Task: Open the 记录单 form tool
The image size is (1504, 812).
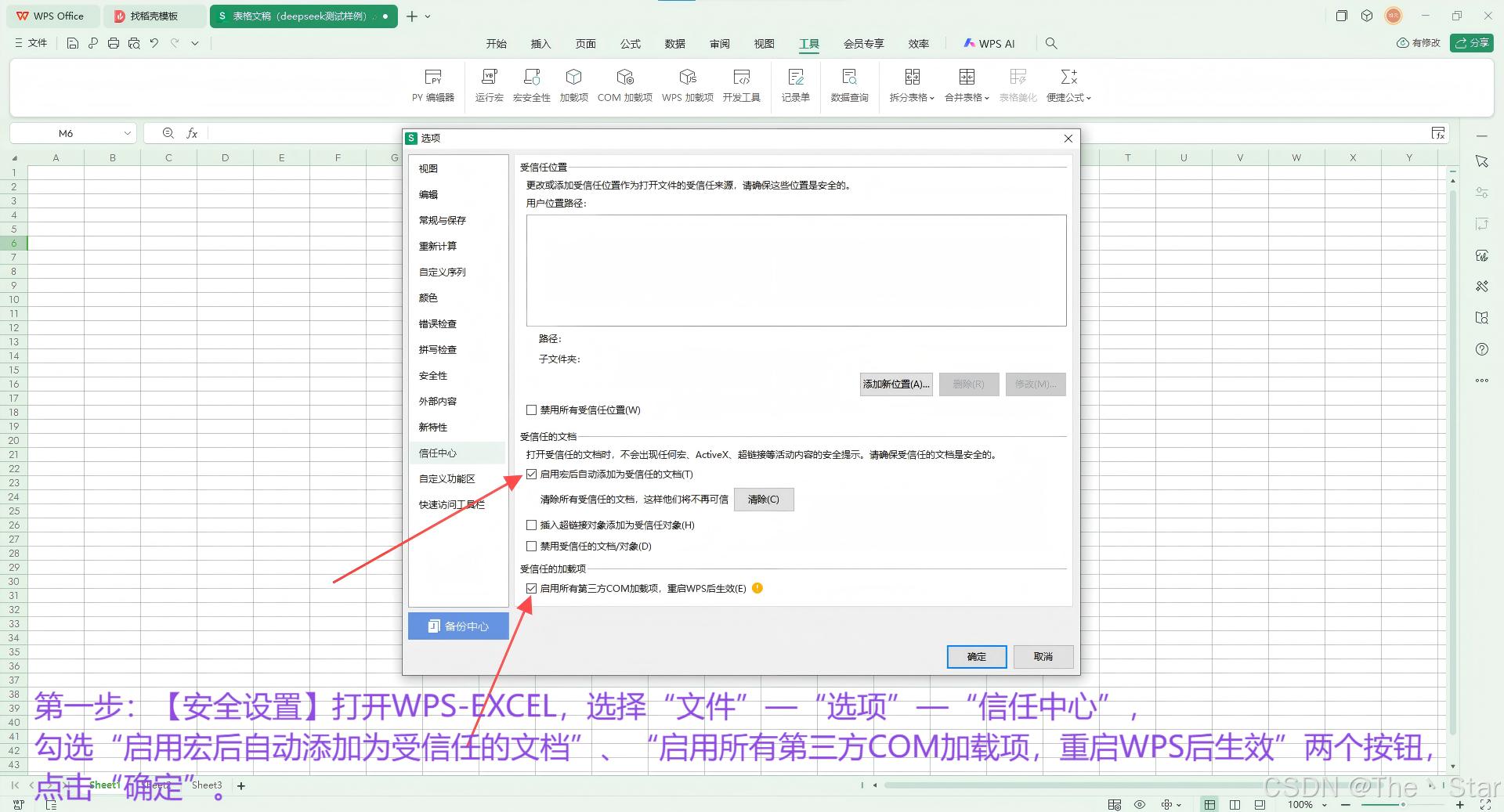Action: click(x=796, y=85)
